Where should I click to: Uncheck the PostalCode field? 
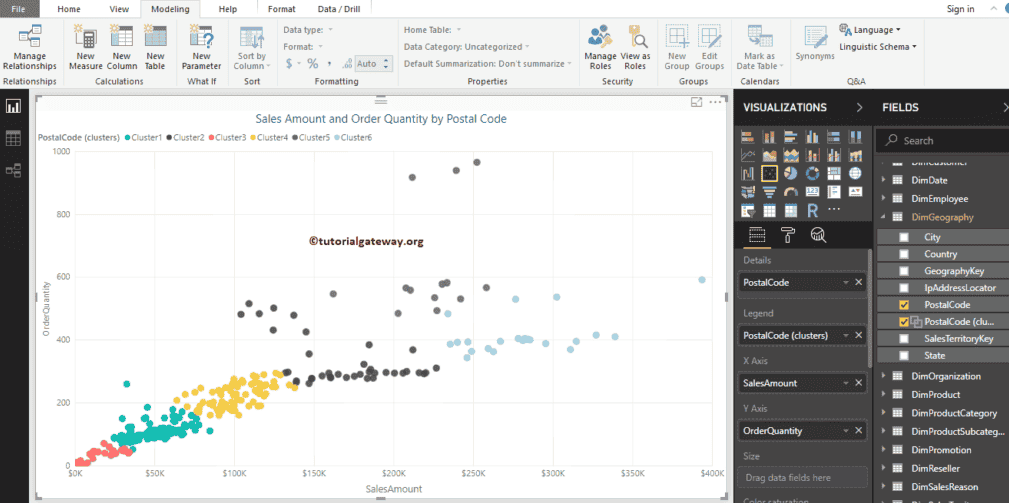[x=904, y=304]
